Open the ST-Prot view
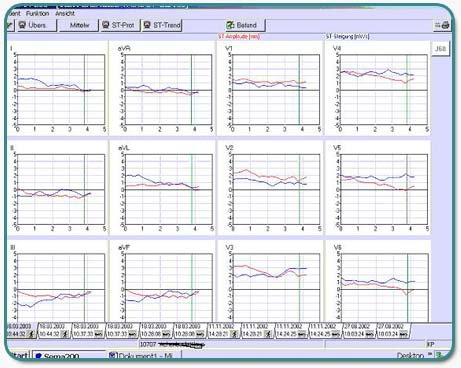Viewport: 461px width, 368px height. (120, 25)
